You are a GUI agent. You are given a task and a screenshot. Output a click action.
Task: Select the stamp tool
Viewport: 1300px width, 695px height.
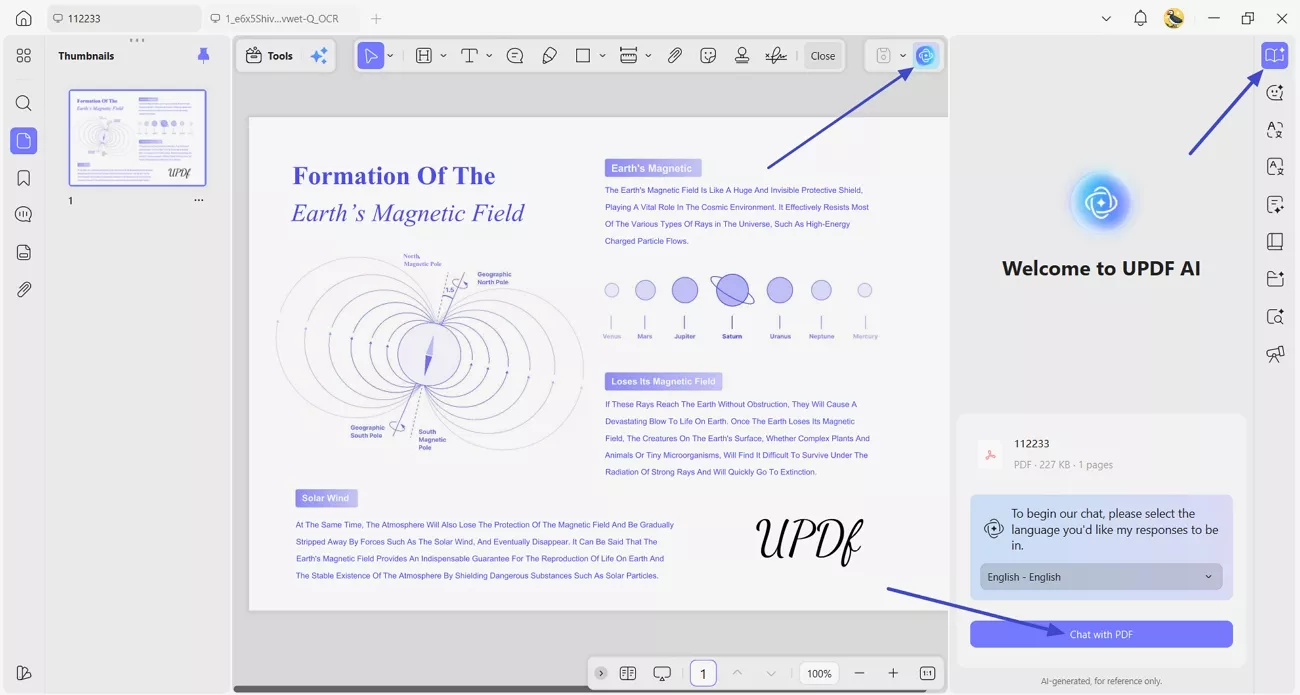coord(742,56)
